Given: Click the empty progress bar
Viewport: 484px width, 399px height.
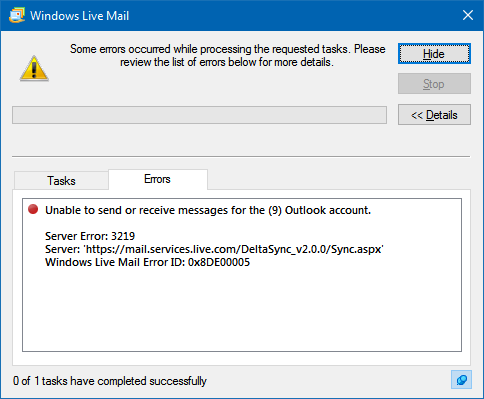Looking at the screenshot, I should click(x=199, y=115).
